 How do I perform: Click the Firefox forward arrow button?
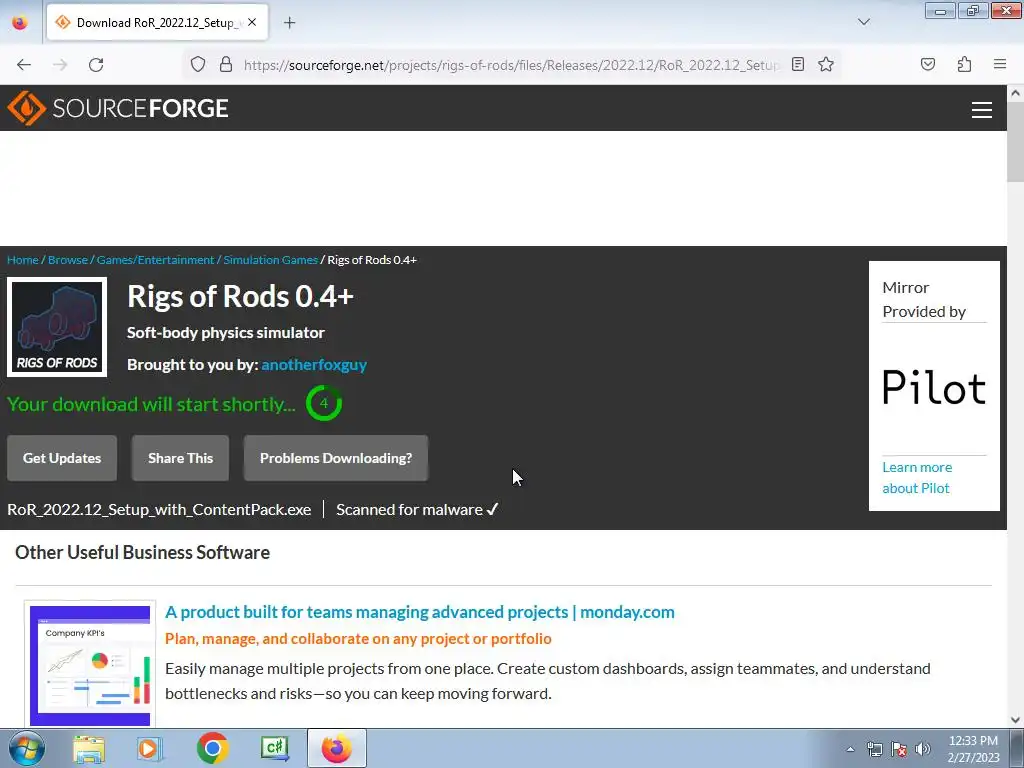point(60,65)
